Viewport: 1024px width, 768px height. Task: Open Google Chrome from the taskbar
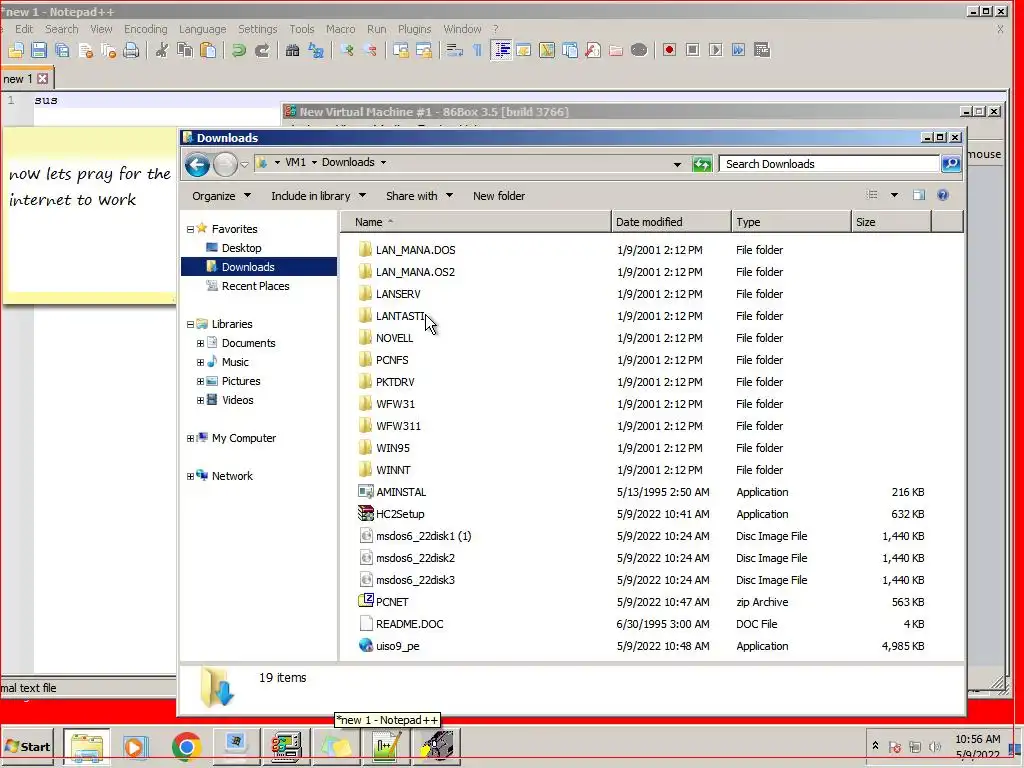click(187, 746)
